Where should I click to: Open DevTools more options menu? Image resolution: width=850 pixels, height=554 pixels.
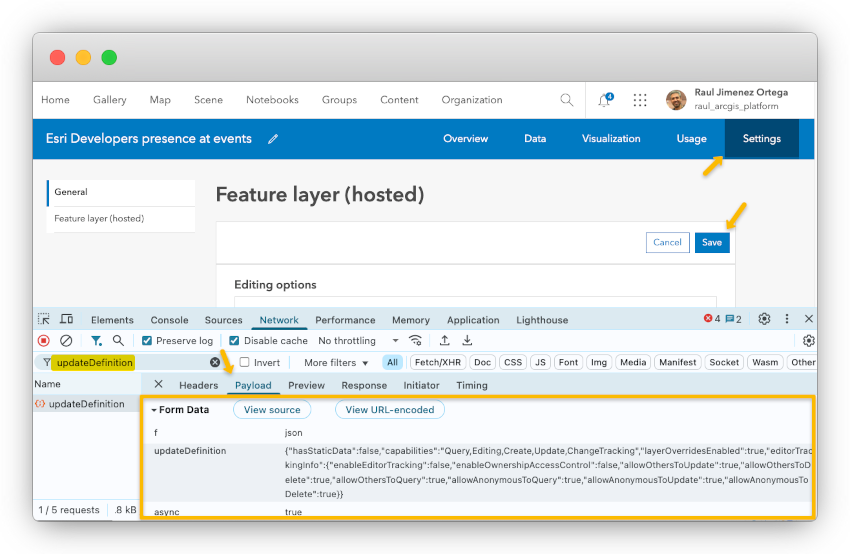(x=787, y=319)
